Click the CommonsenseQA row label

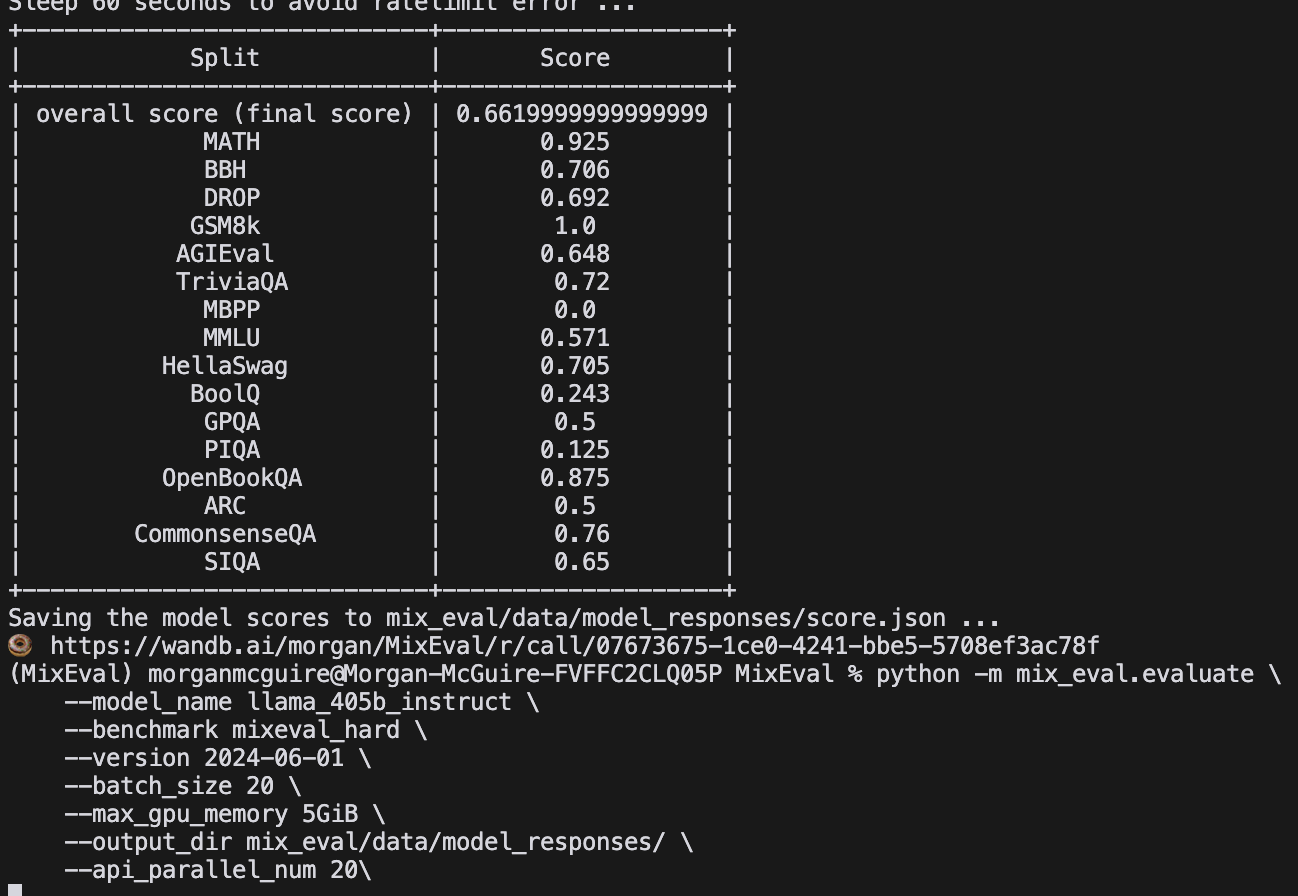click(225, 534)
